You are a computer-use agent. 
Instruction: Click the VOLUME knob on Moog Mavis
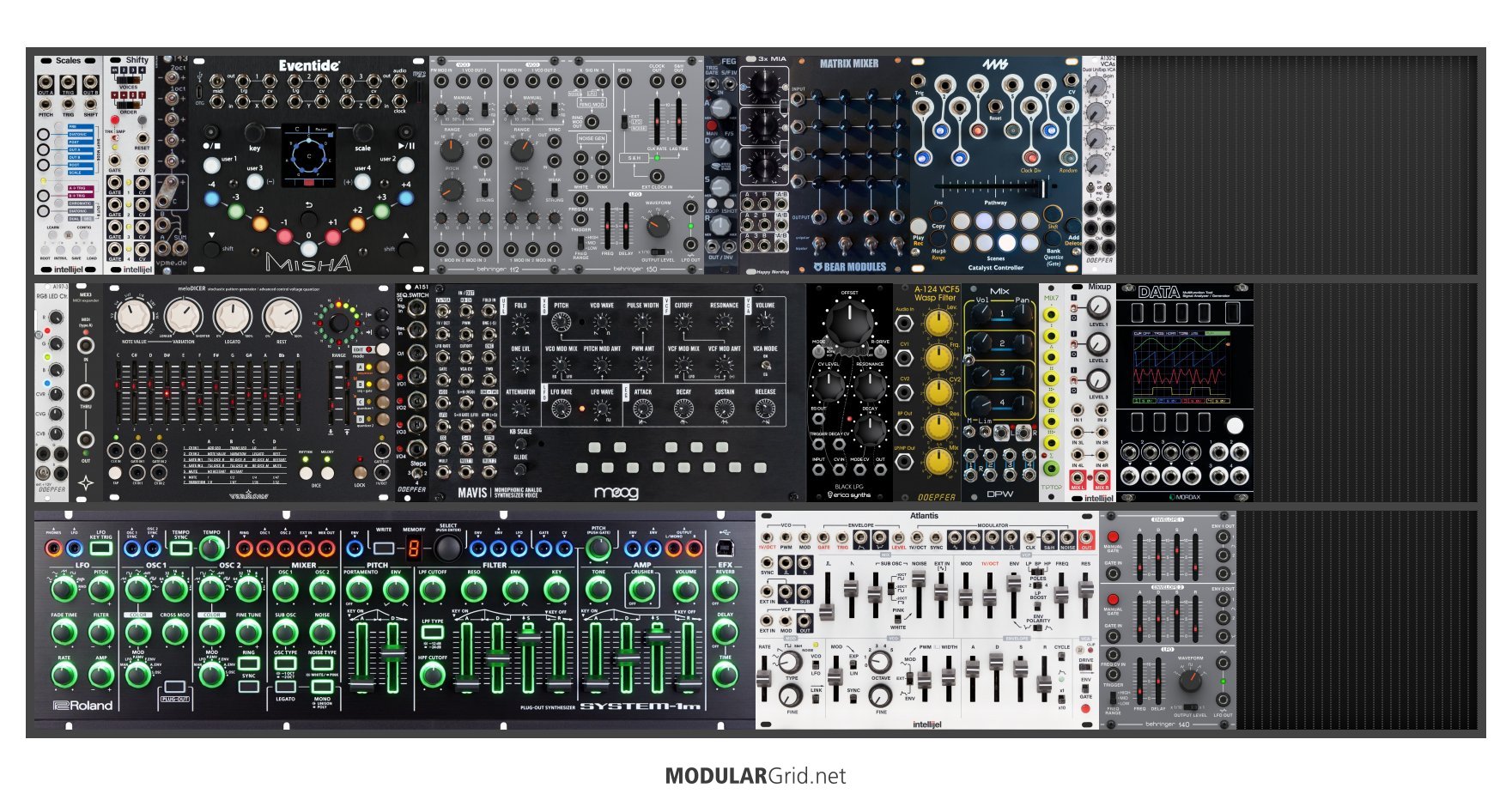765,323
